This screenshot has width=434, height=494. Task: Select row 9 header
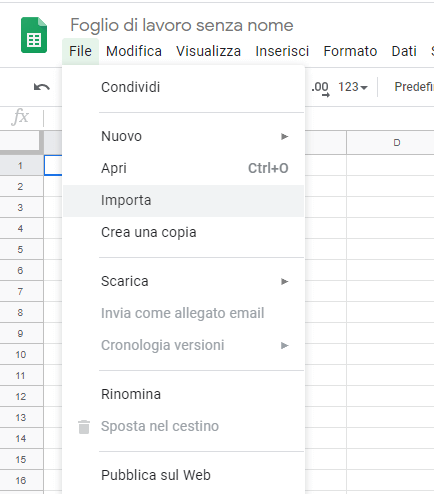coord(21,333)
